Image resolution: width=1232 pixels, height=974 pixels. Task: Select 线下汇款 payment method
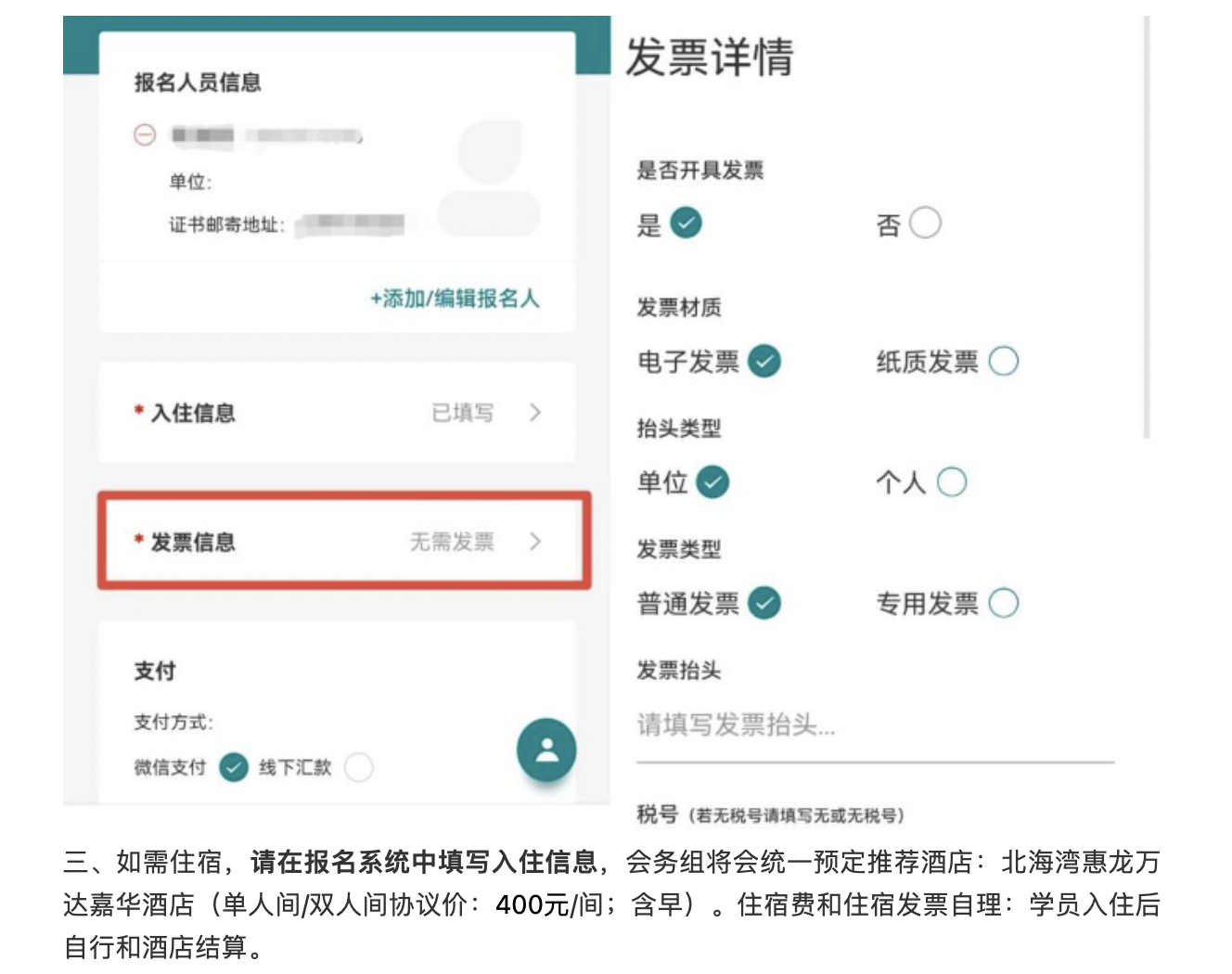click(x=359, y=767)
